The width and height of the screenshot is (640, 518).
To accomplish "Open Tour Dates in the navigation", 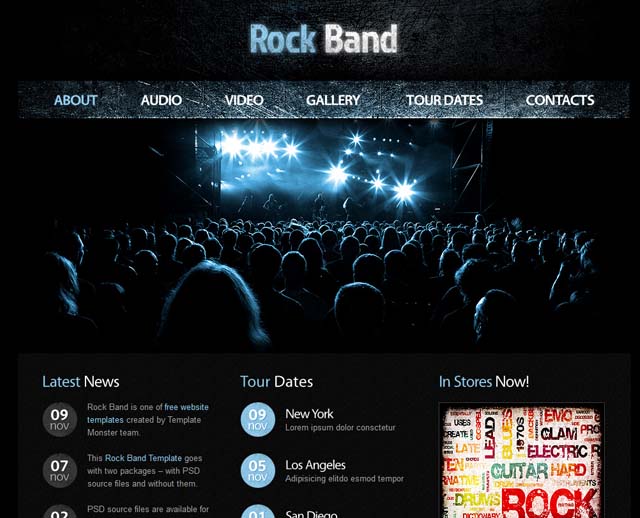I will click(x=444, y=100).
